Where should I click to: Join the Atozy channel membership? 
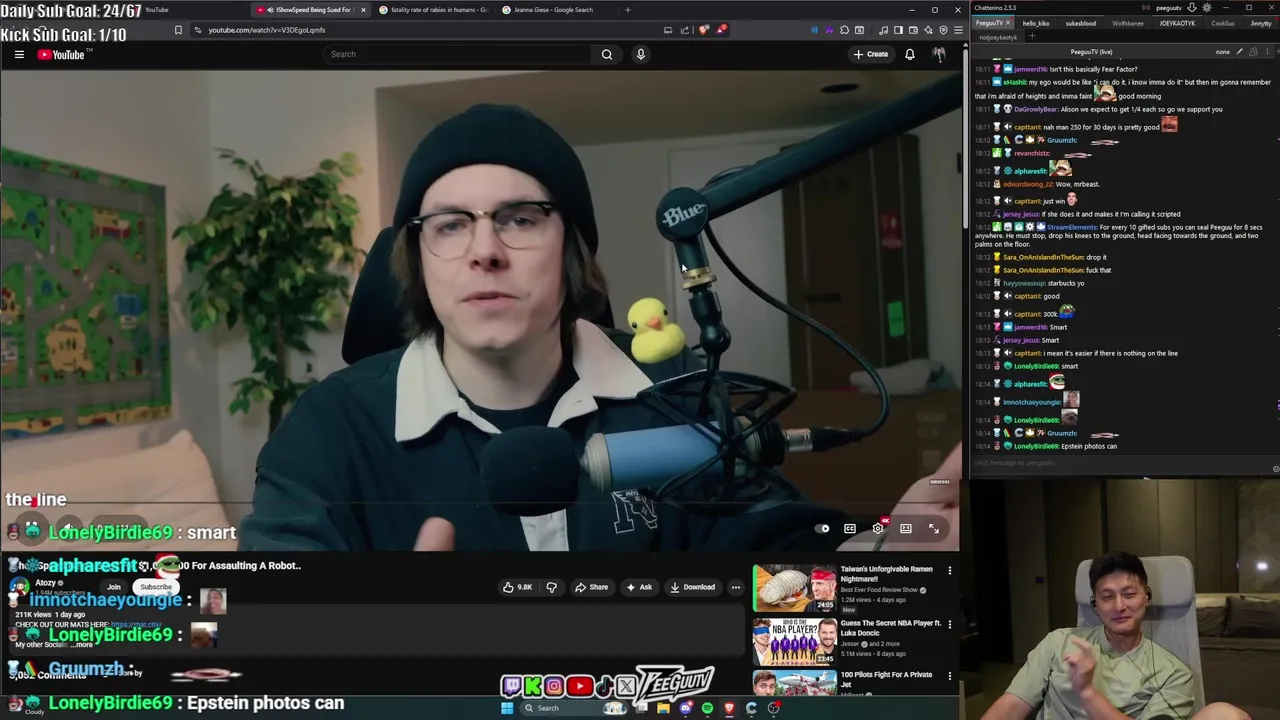pyautogui.click(x=114, y=587)
